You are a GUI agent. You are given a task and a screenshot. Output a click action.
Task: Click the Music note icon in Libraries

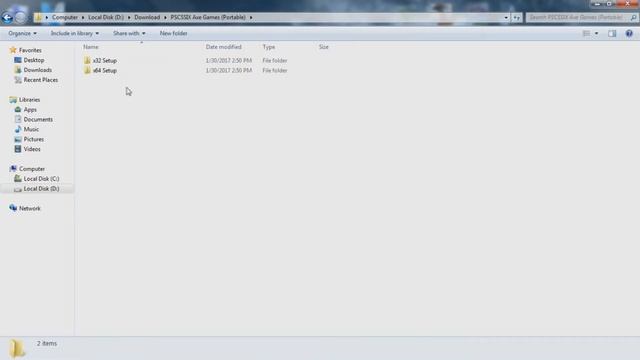(x=18, y=129)
